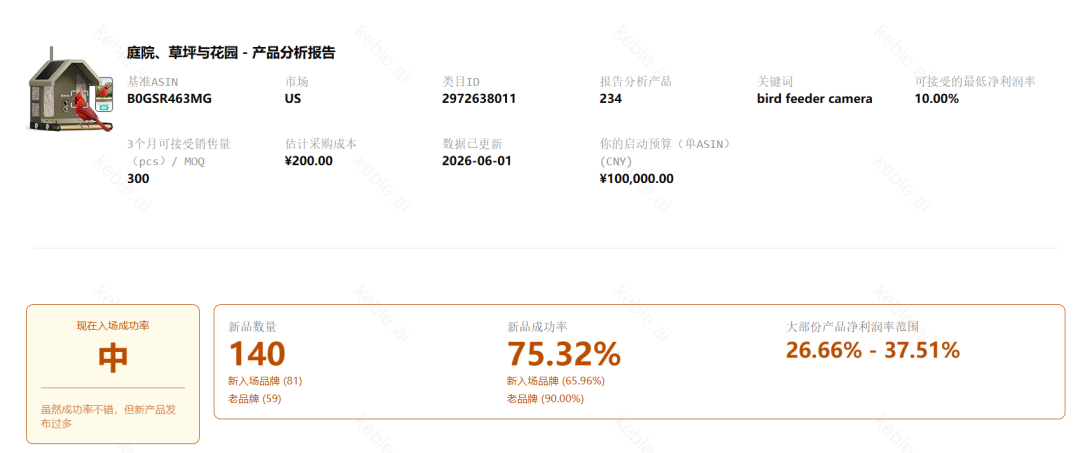
Task: Click the data updated date 2026-06-01
Action: (x=477, y=161)
